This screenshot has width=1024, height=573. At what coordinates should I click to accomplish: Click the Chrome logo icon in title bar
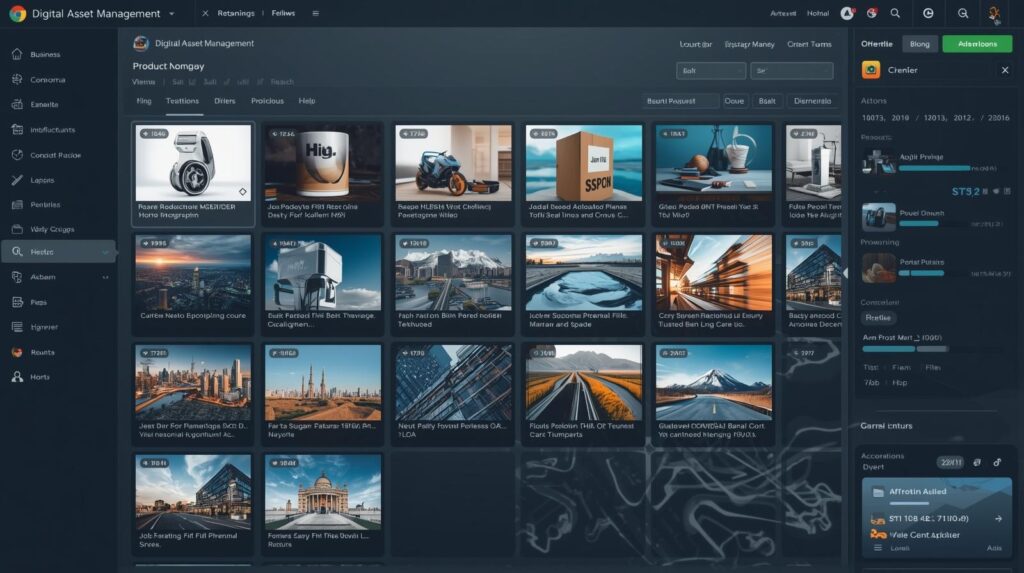[x=18, y=14]
